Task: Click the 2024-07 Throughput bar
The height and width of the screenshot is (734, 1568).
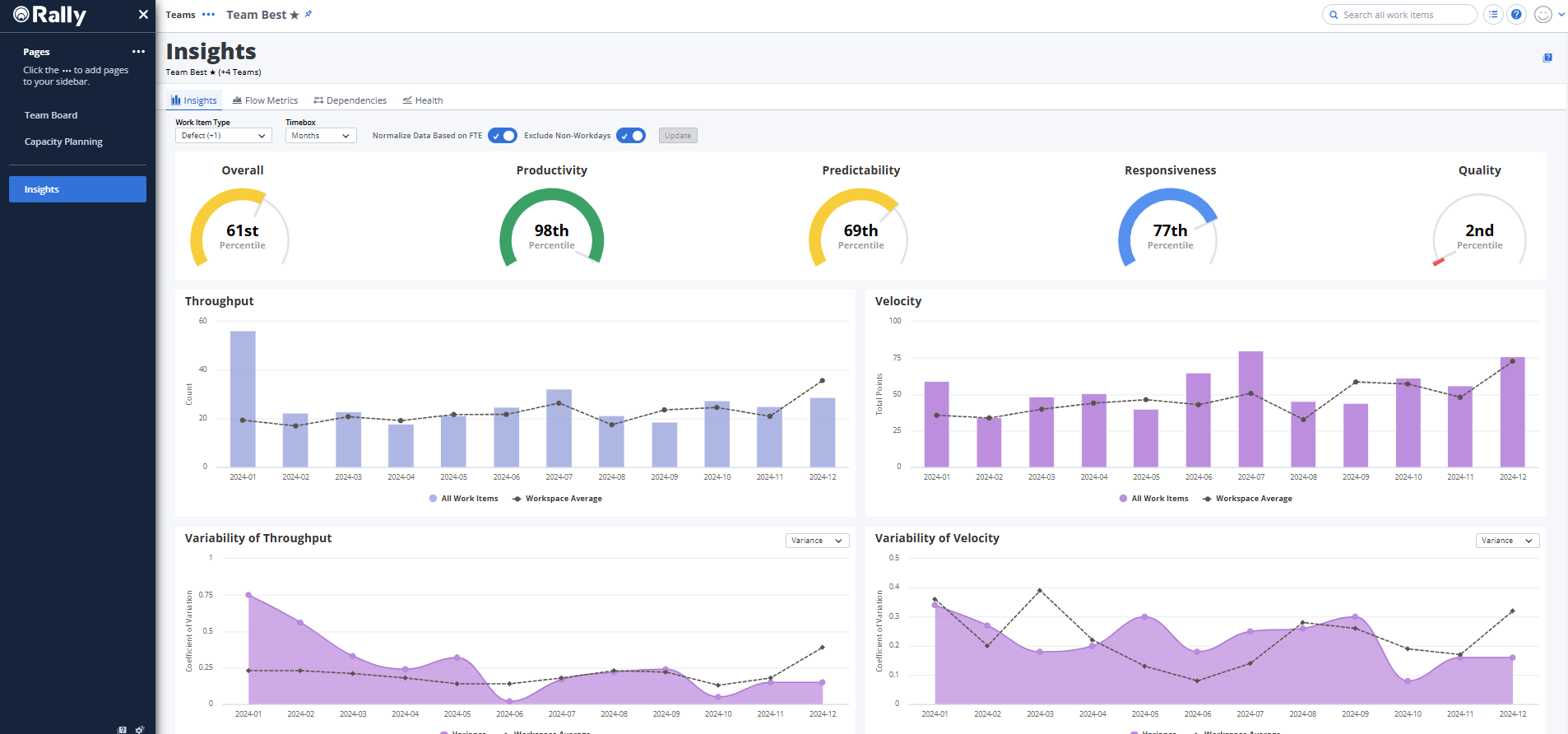Action: click(x=559, y=428)
